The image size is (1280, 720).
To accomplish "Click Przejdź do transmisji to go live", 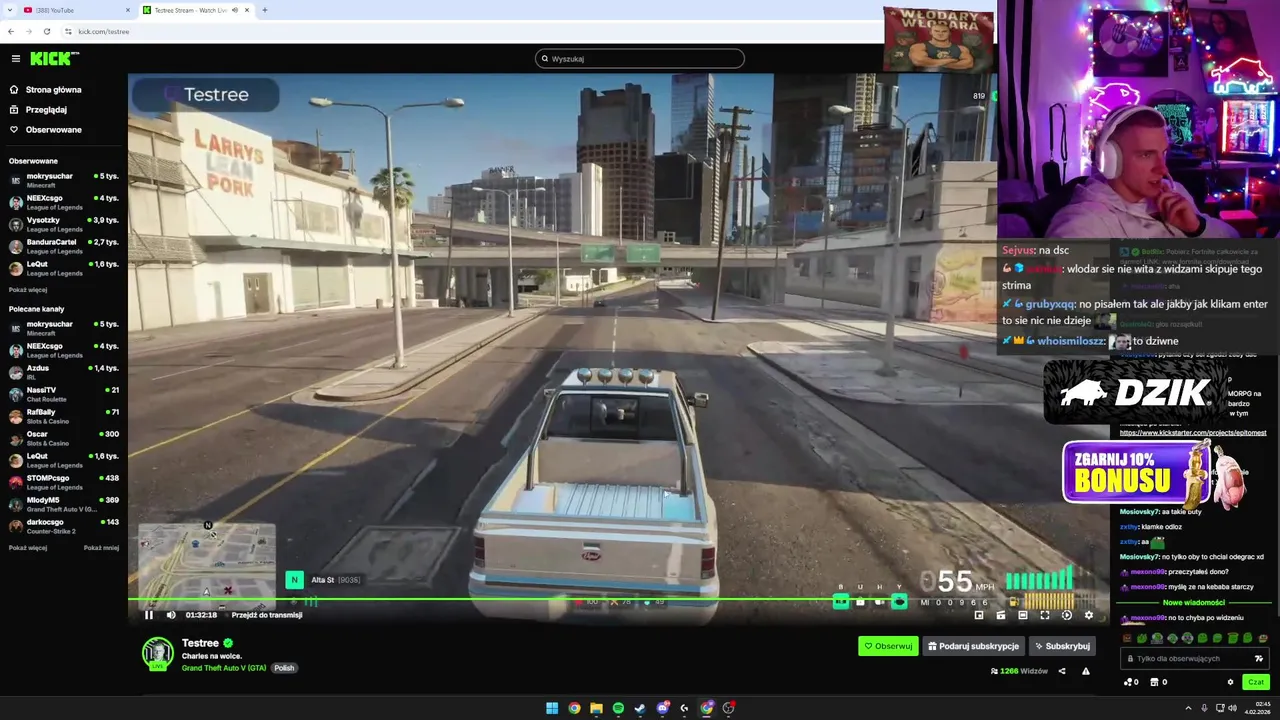I will pos(267,615).
